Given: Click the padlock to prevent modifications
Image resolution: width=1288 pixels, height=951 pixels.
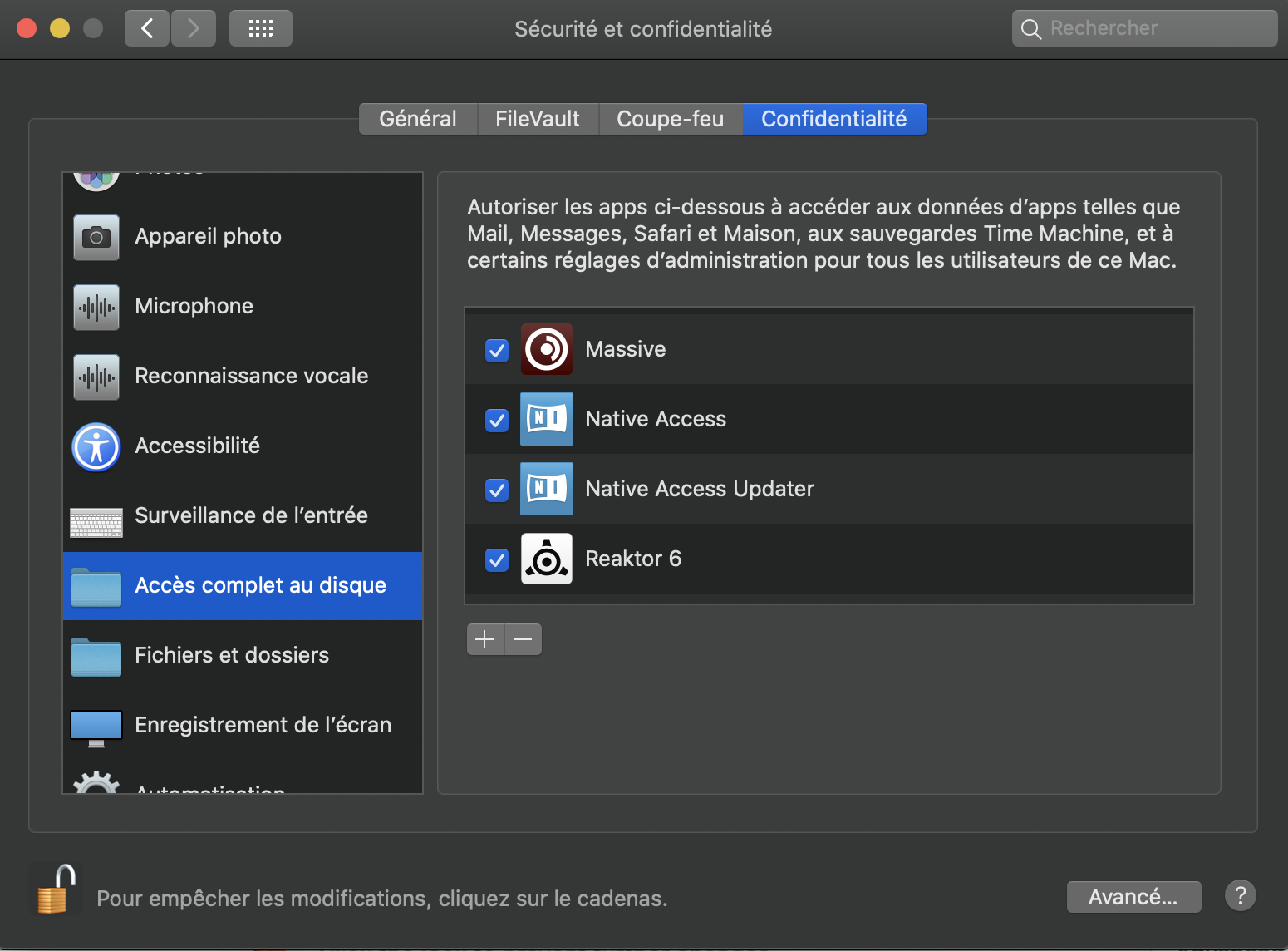Looking at the screenshot, I should [x=55, y=889].
